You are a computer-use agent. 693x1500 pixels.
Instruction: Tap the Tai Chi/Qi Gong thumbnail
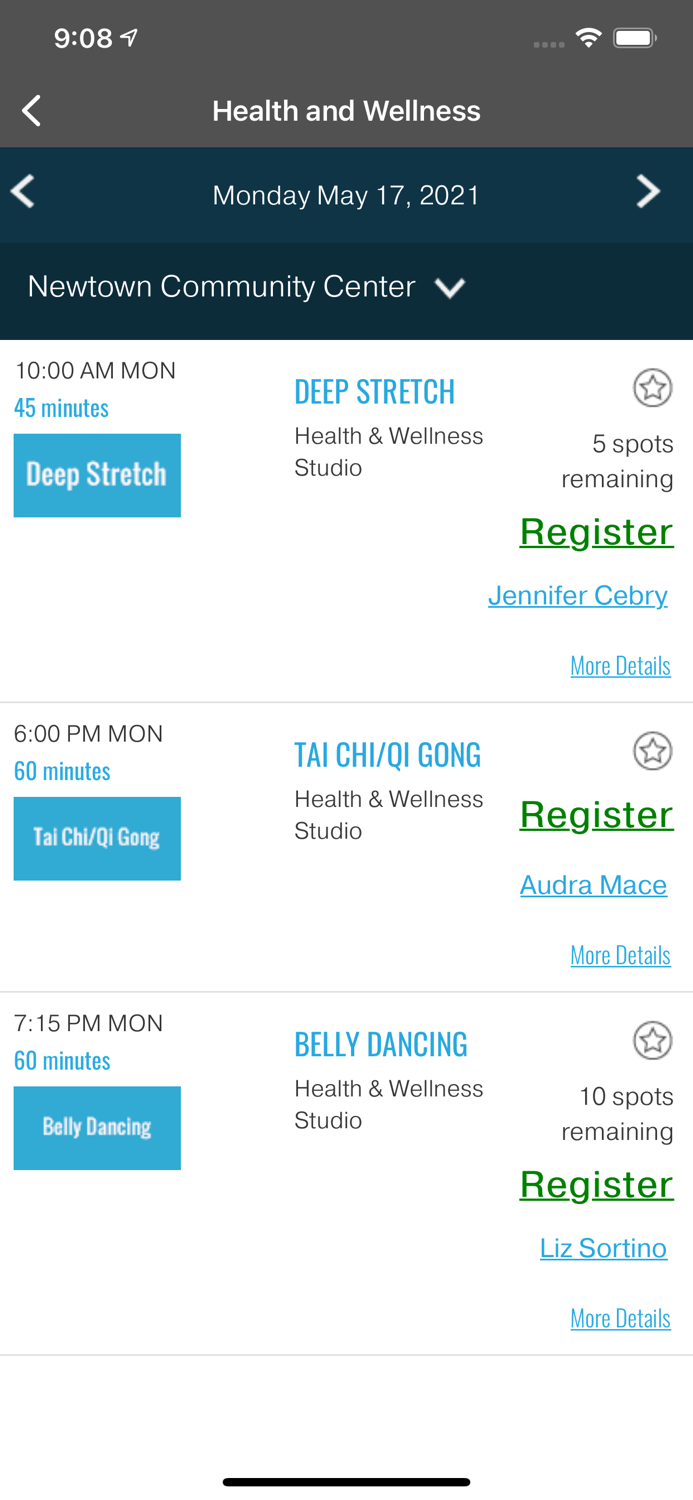97,838
